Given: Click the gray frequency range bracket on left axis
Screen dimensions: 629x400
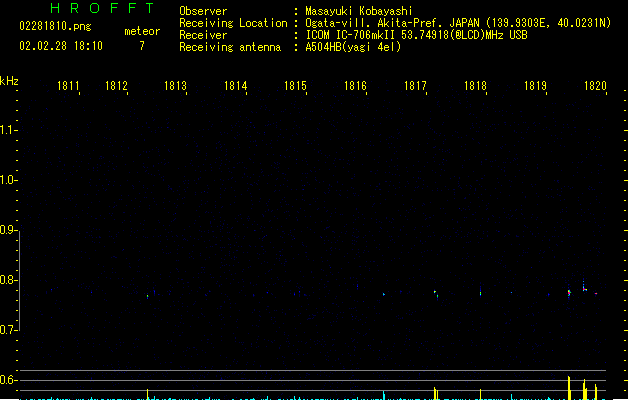Looking at the screenshot, I should pyautogui.click(x=19, y=280).
